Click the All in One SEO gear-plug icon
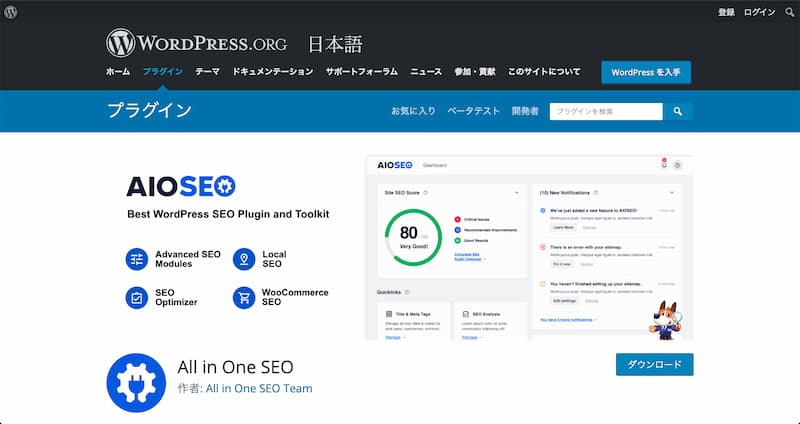Viewport: 800px width, 424px height. [x=136, y=383]
